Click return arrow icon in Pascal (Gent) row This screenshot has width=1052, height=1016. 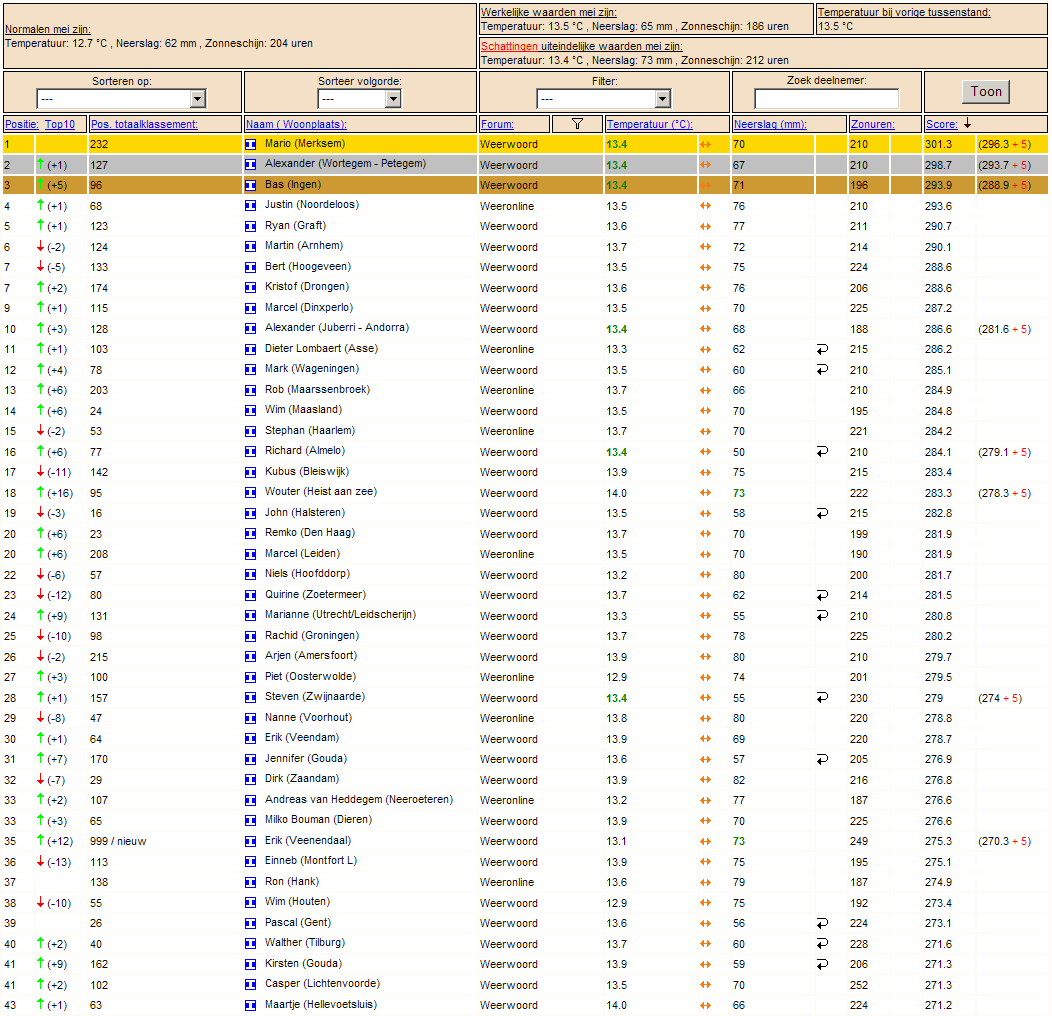click(822, 923)
